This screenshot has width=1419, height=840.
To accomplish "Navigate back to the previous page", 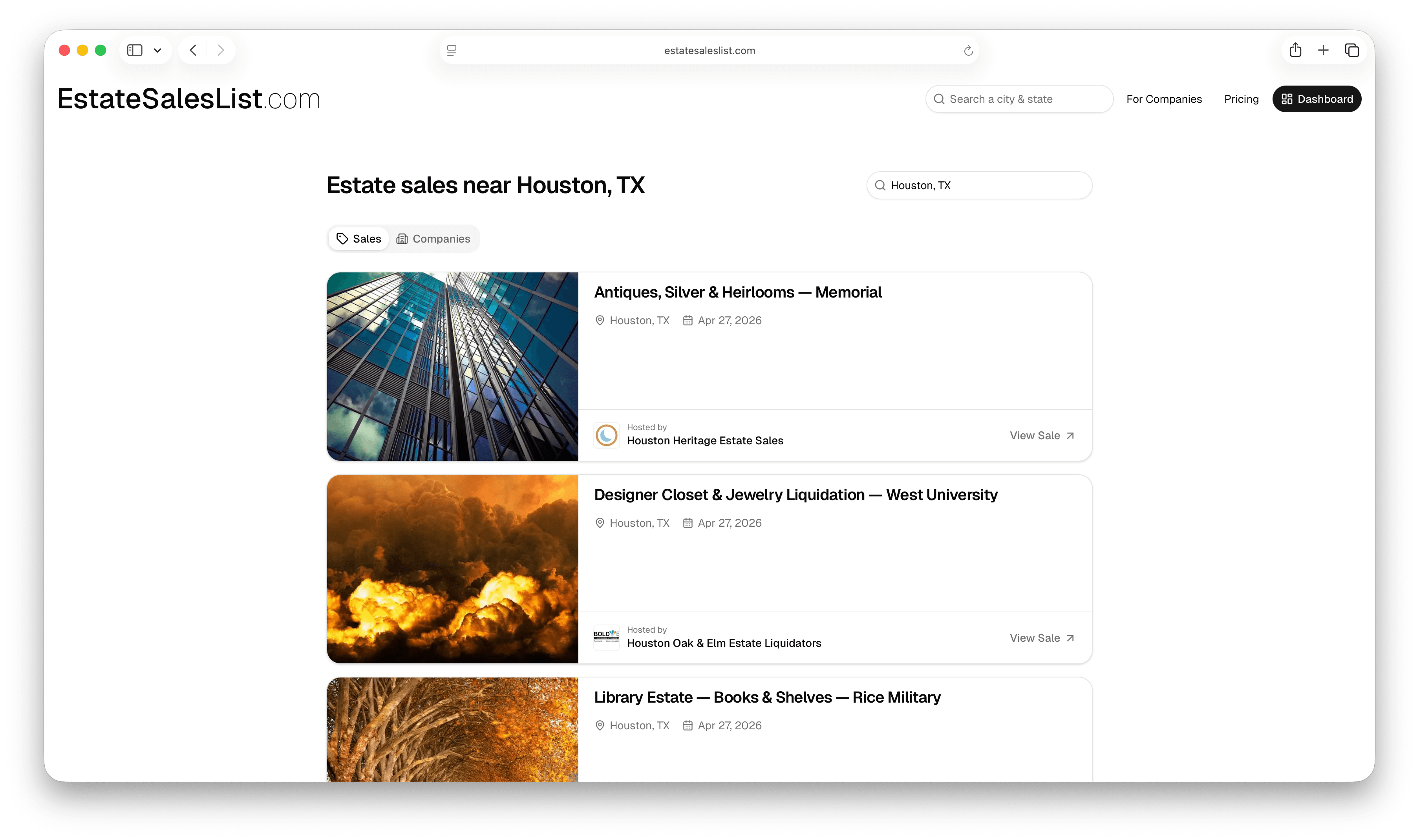I will point(192,50).
